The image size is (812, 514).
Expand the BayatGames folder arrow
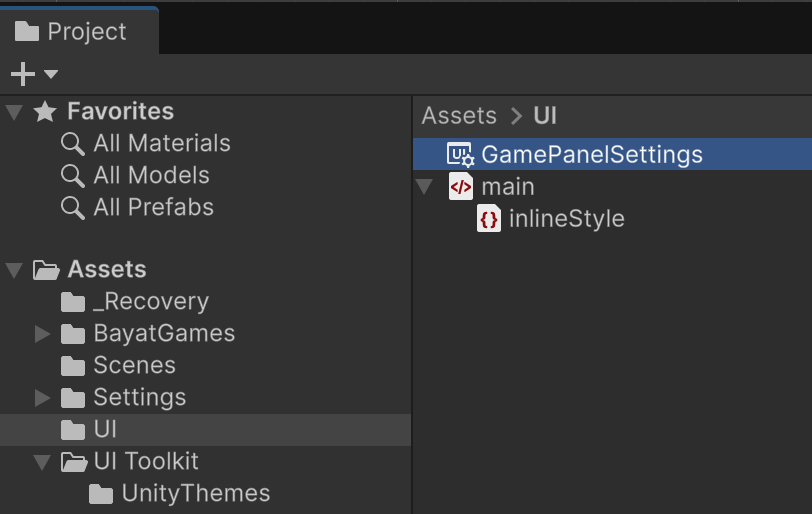[42, 334]
